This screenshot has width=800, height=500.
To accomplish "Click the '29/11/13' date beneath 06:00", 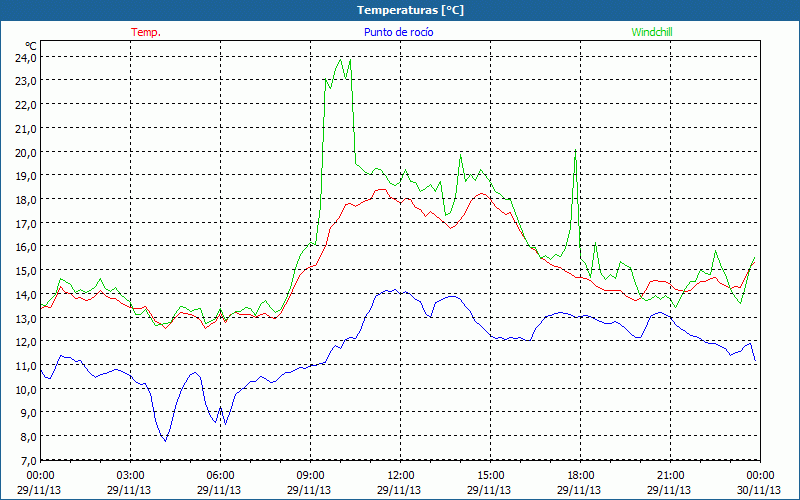I will click(x=219, y=490).
